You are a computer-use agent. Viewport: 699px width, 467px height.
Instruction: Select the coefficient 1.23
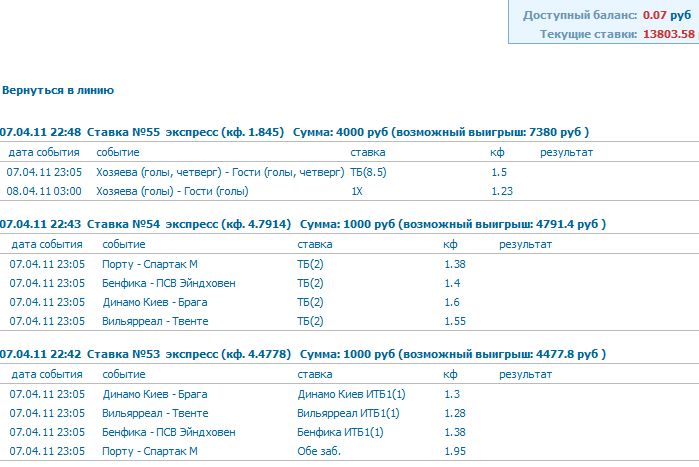tap(502, 192)
